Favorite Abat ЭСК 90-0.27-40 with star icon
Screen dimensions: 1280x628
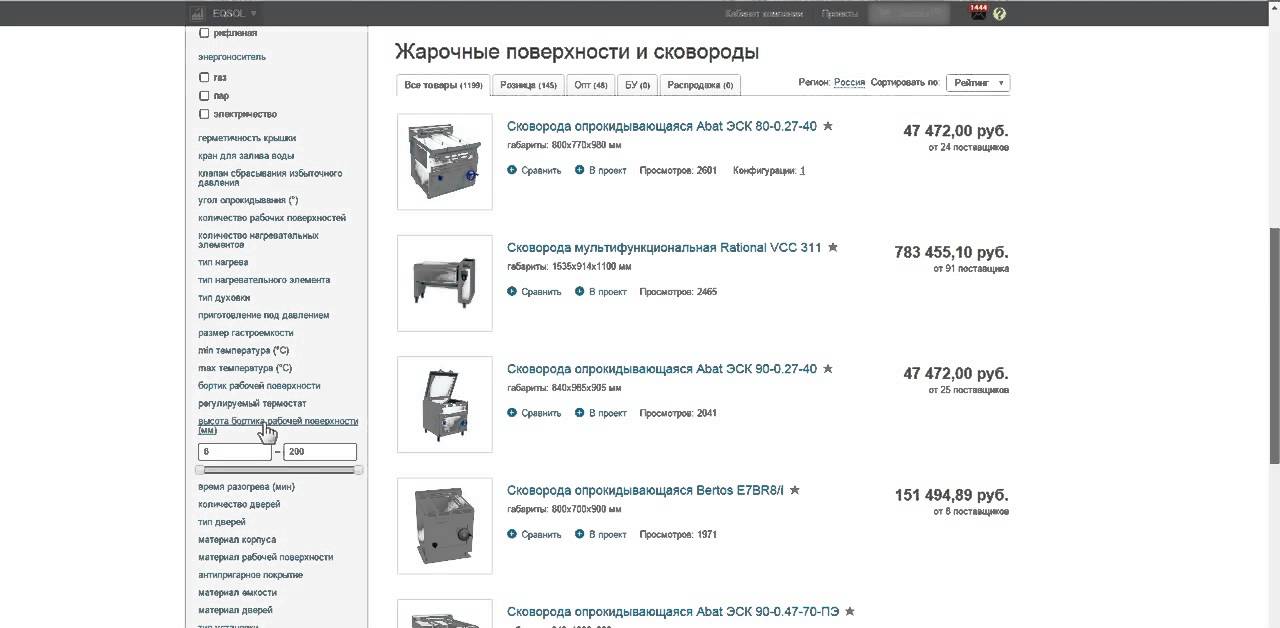pyautogui.click(x=828, y=368)
